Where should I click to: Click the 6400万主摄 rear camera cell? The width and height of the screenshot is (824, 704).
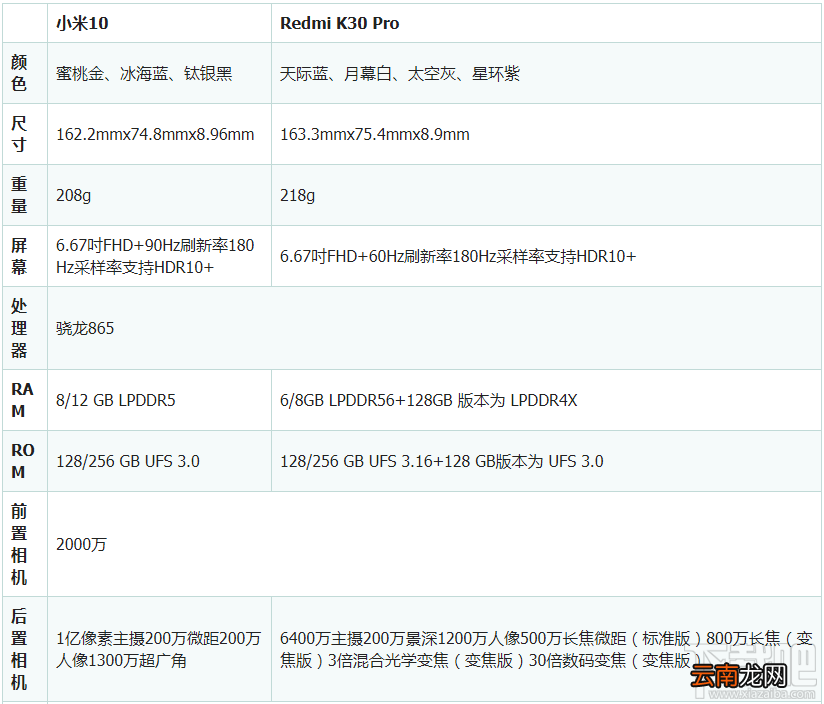pos(546,649)
